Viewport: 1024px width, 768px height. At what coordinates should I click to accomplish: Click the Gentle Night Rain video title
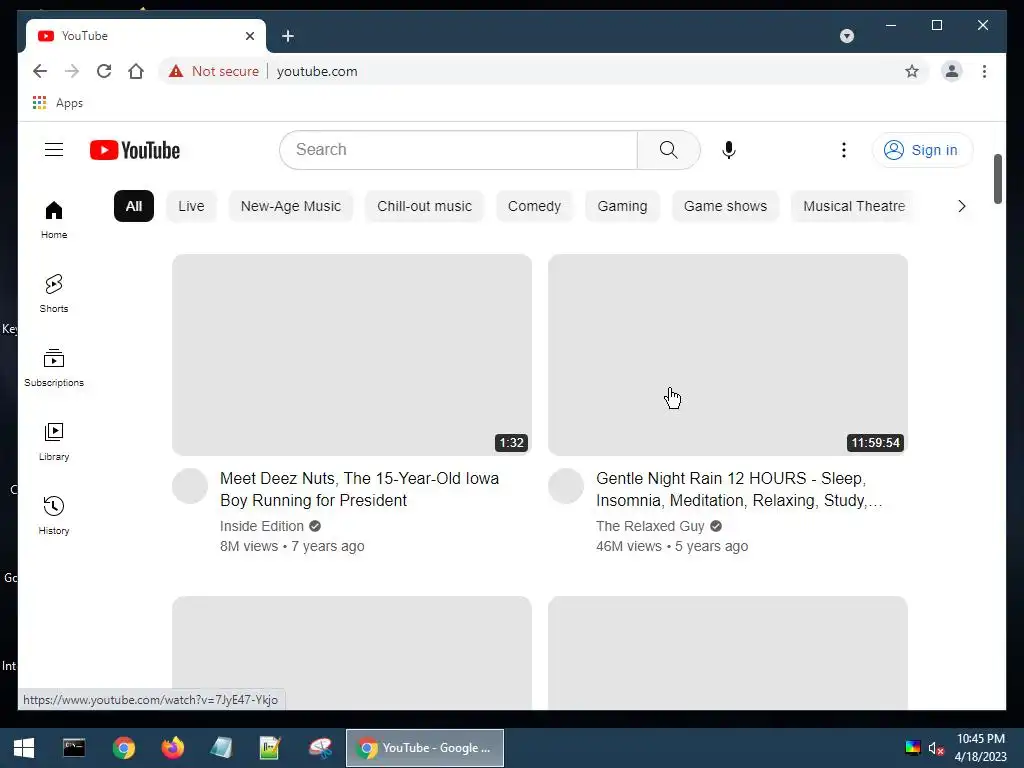click(739, 489)
